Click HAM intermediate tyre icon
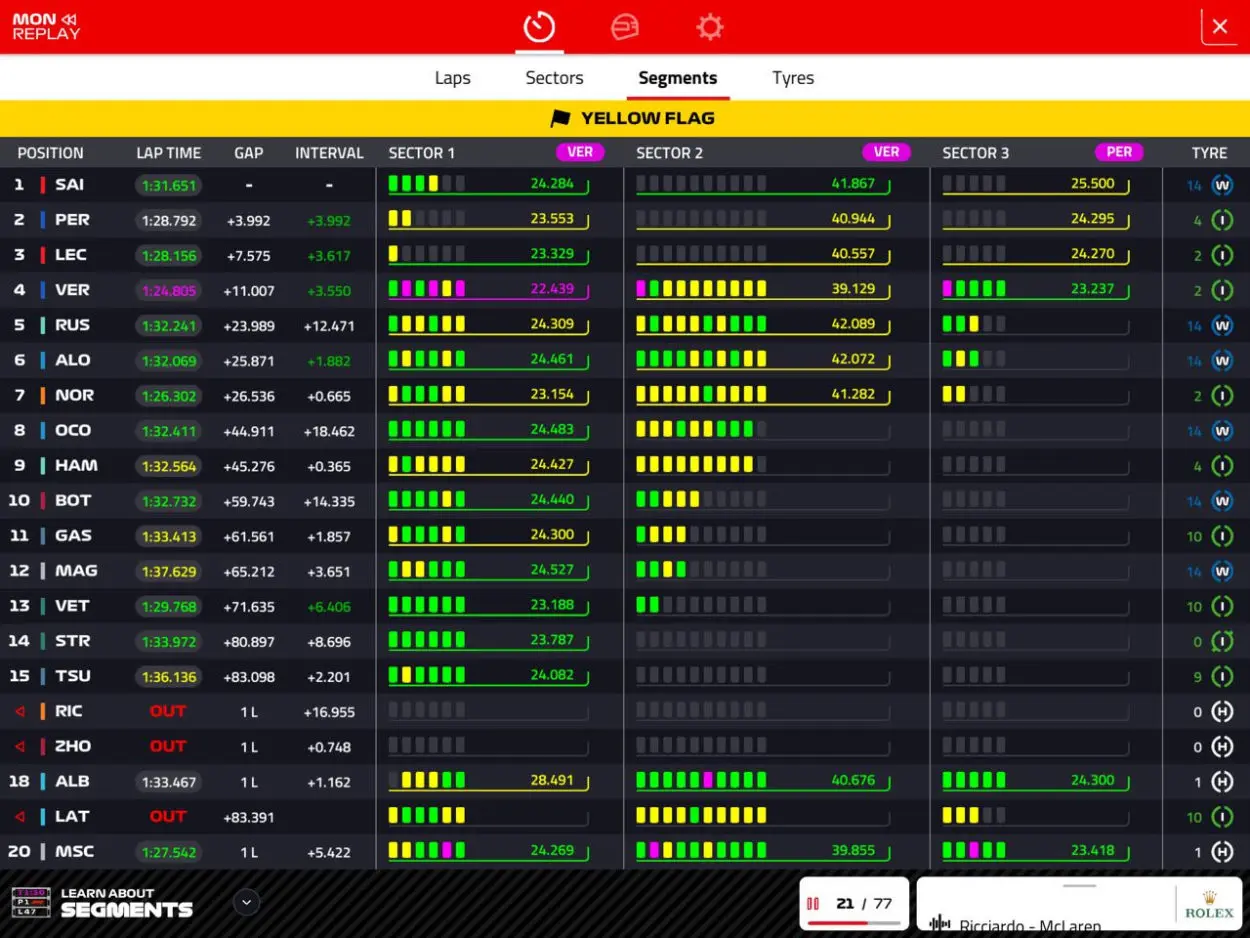Screen dimensions: 1250x938 pos(1222,466)
